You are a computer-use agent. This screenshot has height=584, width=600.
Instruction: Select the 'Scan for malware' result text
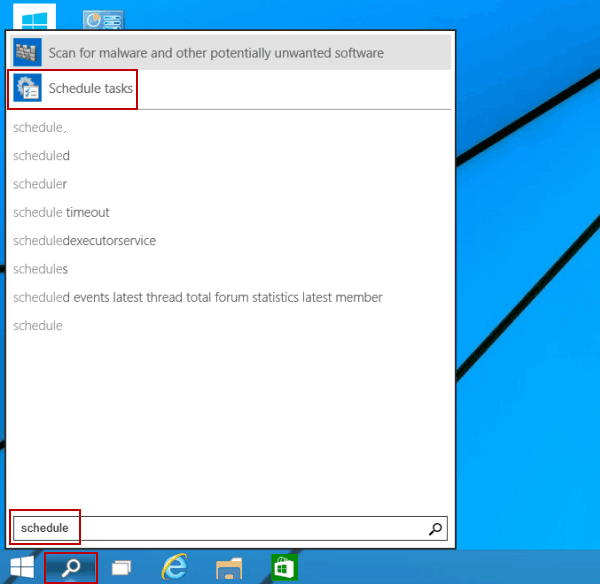[x=215, y=52]
